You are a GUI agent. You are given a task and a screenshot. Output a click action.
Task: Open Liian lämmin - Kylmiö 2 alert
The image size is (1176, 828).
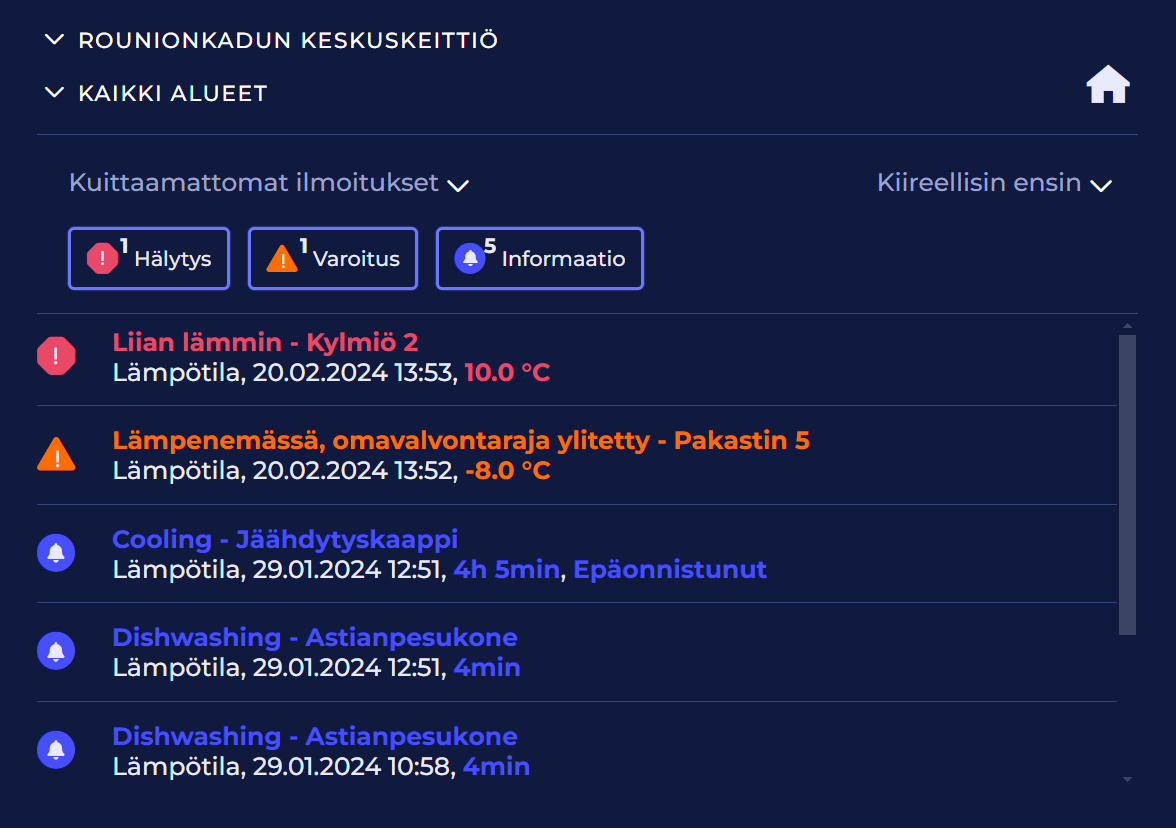[x=265, y=343]
